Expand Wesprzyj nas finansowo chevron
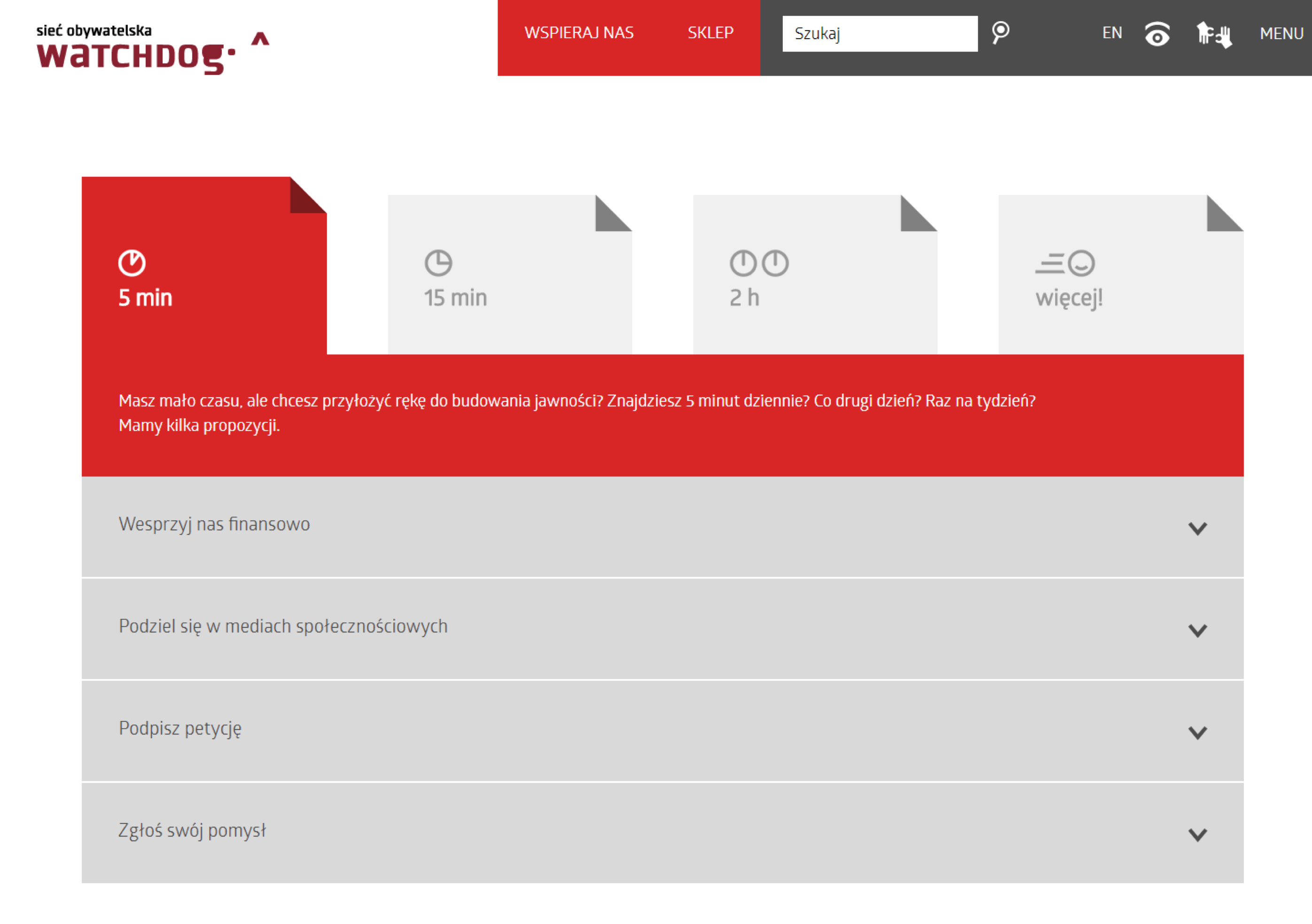This screenshot has width=1312, height=924. click(1197, 528)
